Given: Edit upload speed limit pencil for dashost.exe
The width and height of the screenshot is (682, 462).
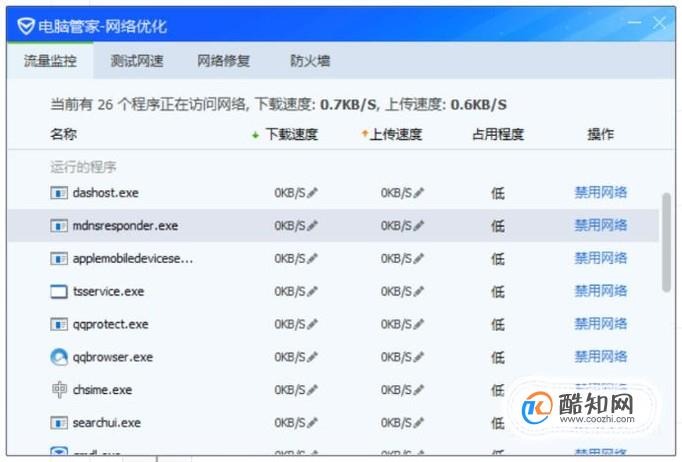Looking at the screenshot, I should pos(418,193).
